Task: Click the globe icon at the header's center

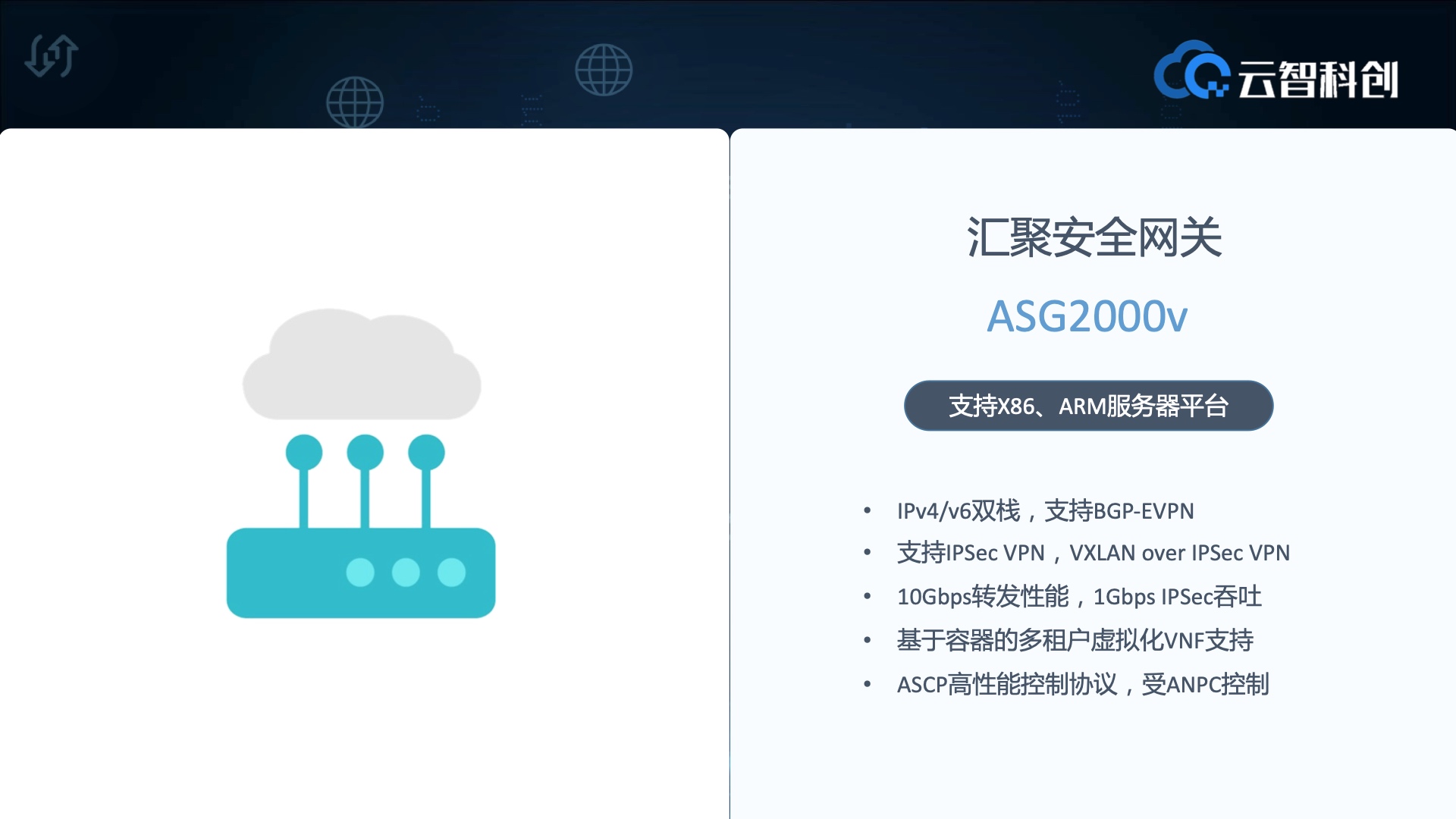Action: pyautogui.click(x=604, y=70)
